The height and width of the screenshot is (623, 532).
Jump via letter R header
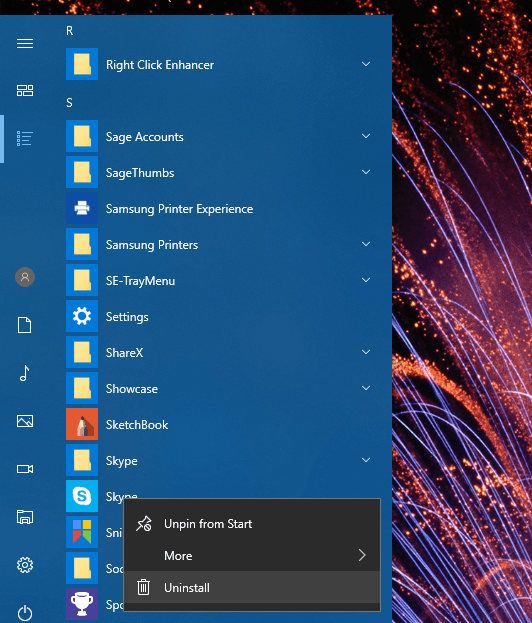pyautogui.click(x=70, y=31)
